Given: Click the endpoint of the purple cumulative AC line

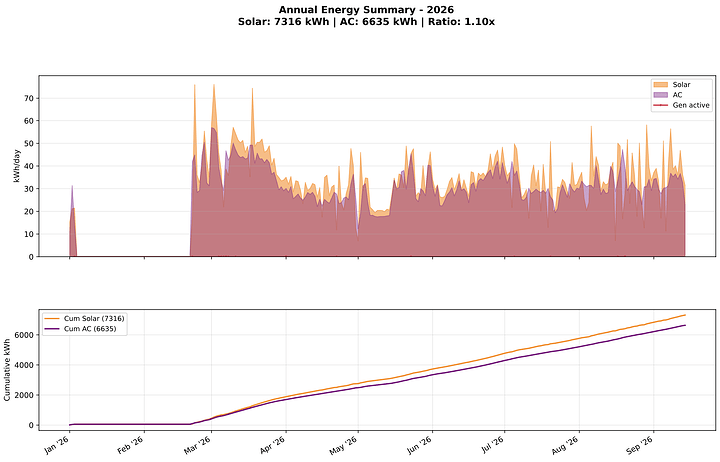Looking at the screenshot, I should click(685, 325).
